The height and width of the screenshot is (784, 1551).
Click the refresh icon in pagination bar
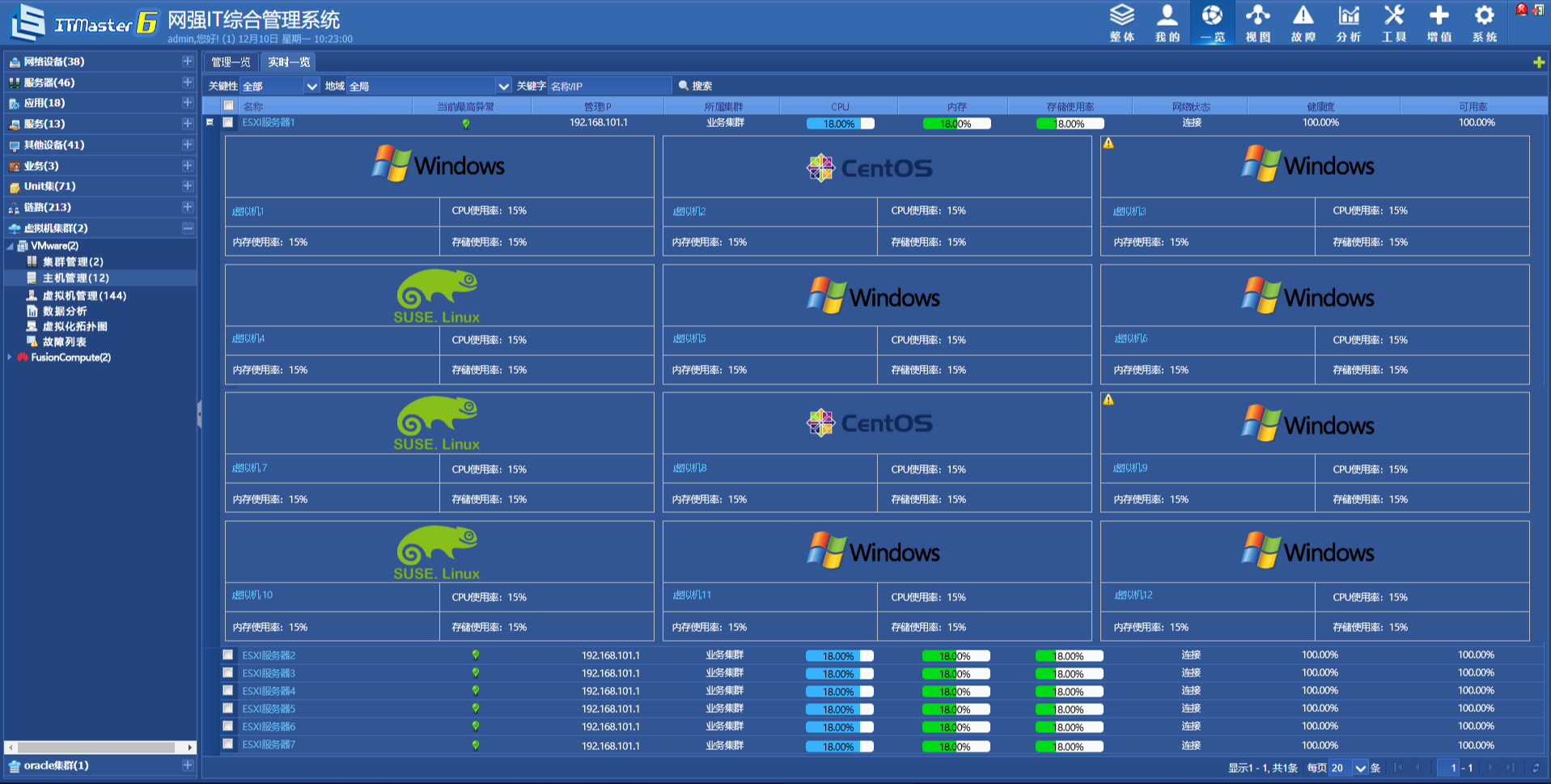(1536, 768)
